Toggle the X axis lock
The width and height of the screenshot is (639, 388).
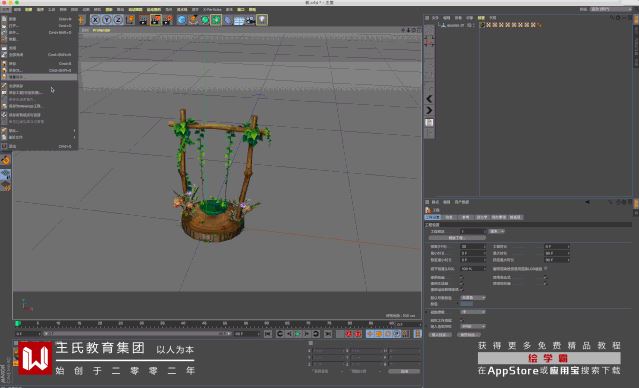coord(95,20)
